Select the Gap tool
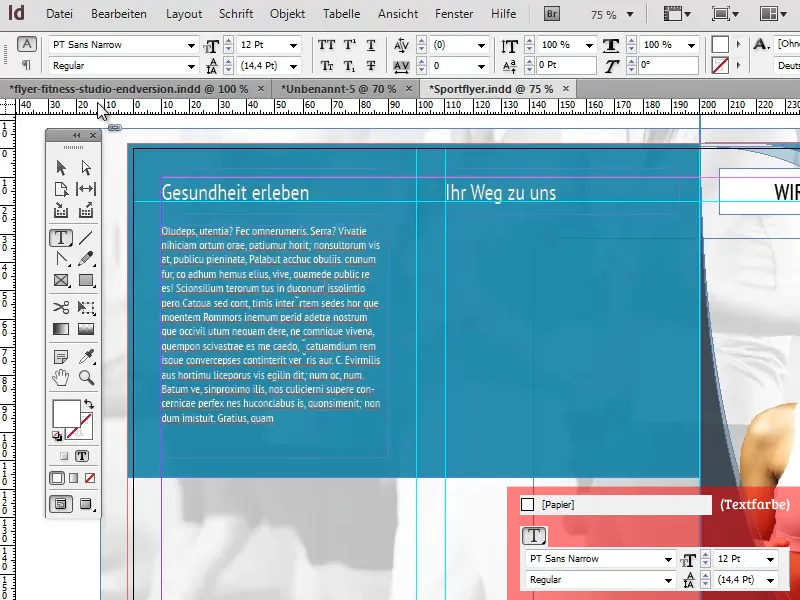Viewport: 800px width, 600px height. [86, 189]
